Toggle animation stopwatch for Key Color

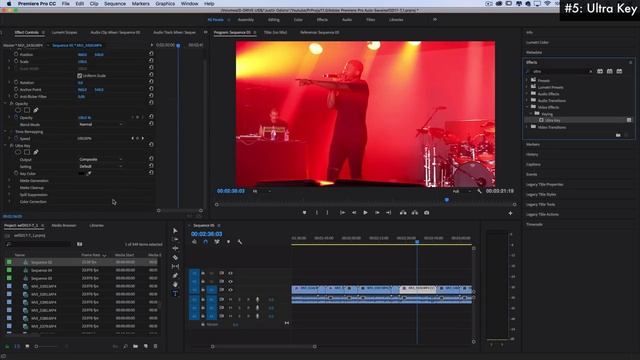coord(16,173)
